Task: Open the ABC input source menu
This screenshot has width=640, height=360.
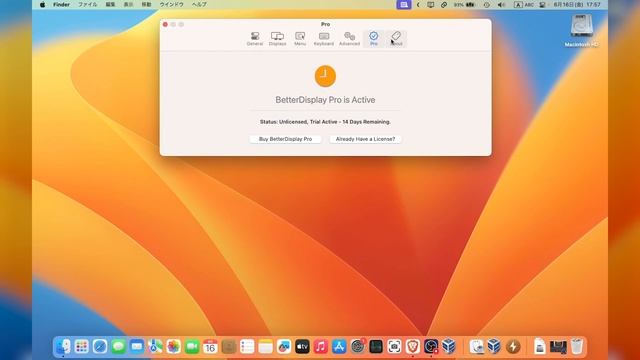Action: point(524,4)
